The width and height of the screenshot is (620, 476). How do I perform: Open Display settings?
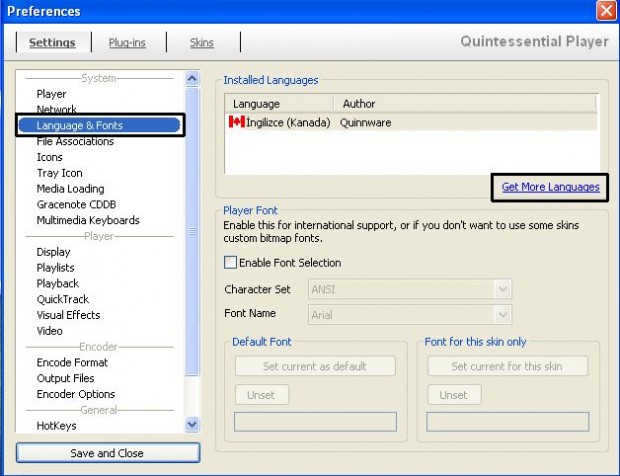pyautogui.click(x=53, y=252)
